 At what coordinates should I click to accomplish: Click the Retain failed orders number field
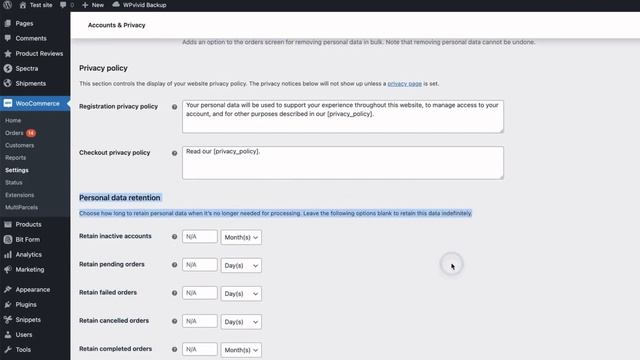(x=200, y=293)
